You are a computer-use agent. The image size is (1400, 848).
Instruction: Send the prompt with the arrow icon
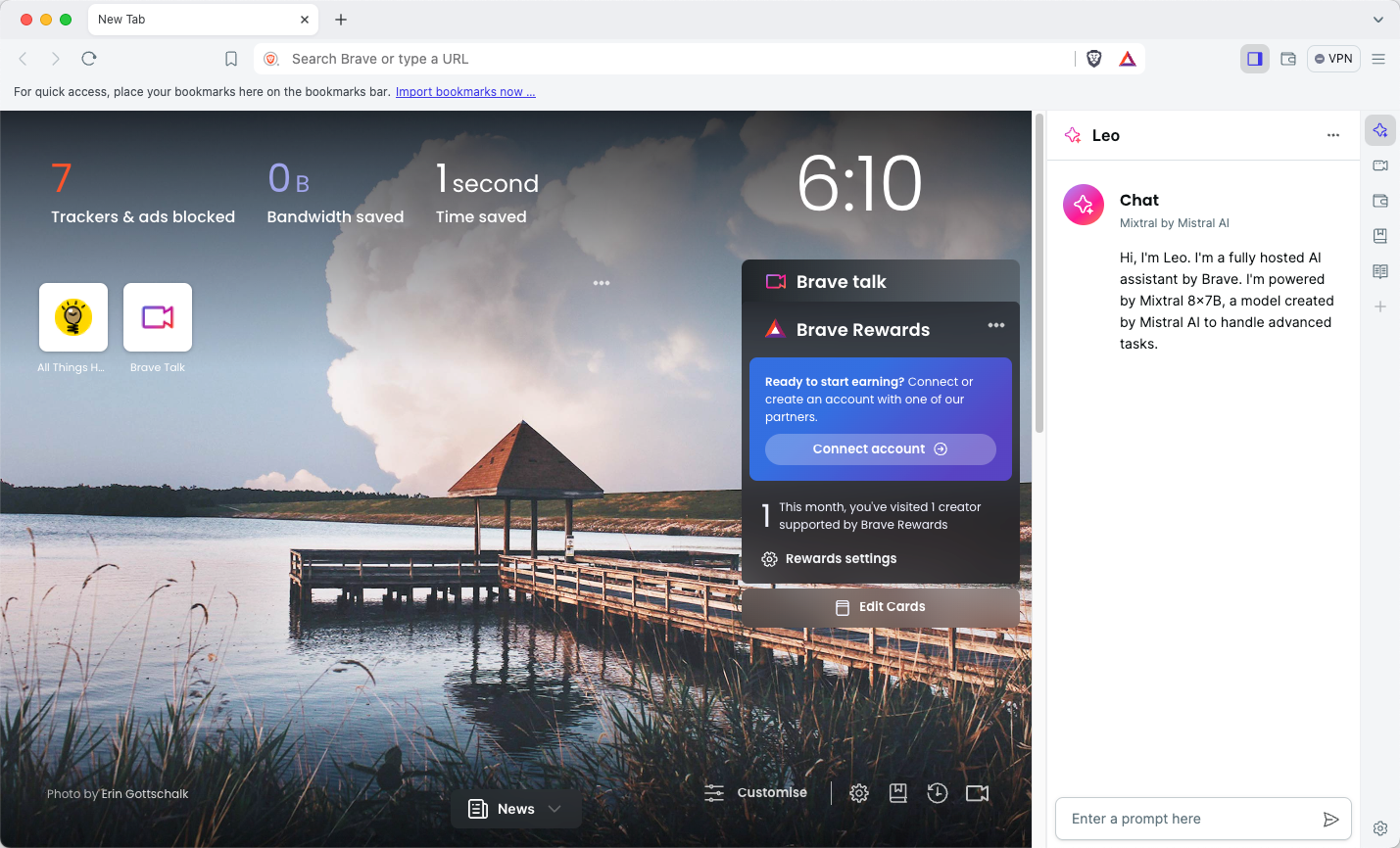(1331, 820)
